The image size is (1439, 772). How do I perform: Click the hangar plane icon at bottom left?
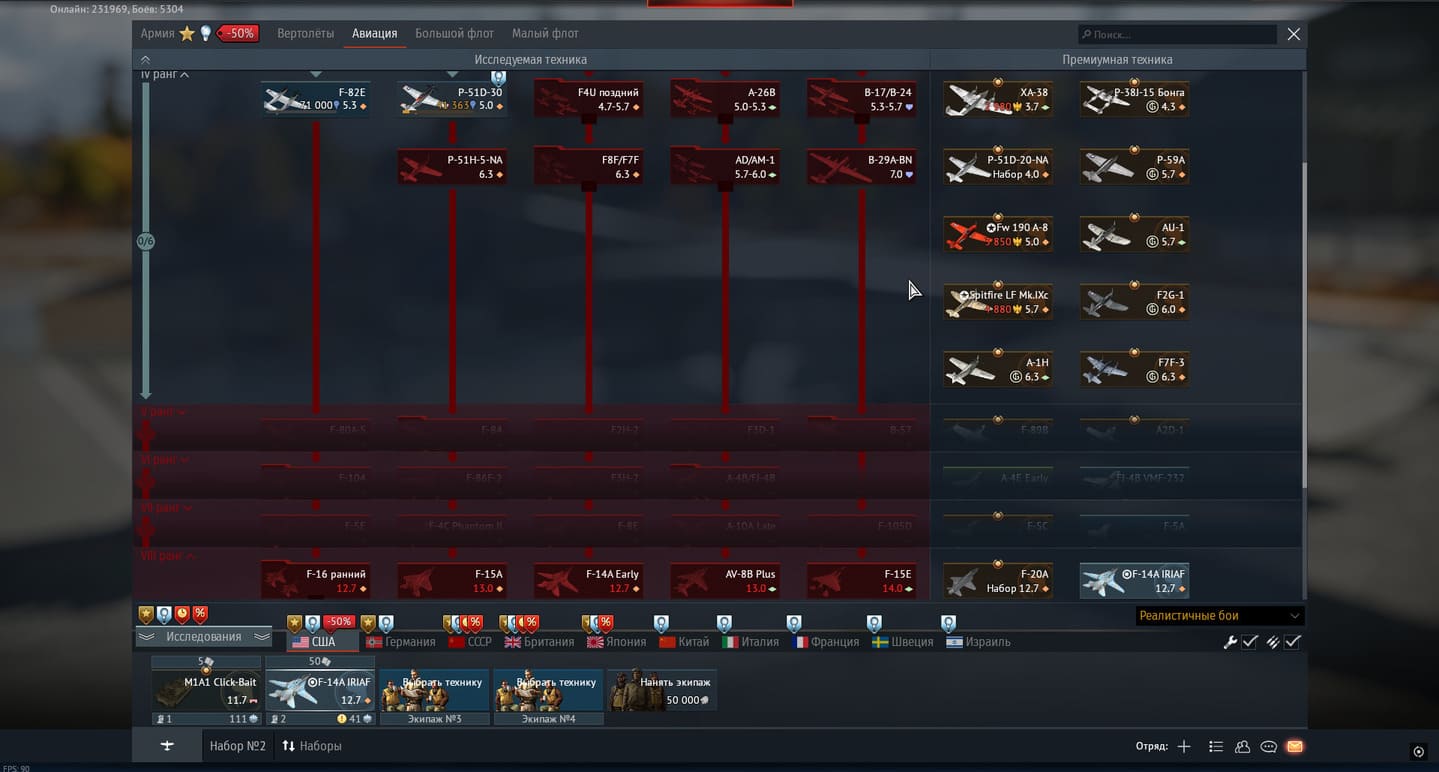[x=167, y=746]
